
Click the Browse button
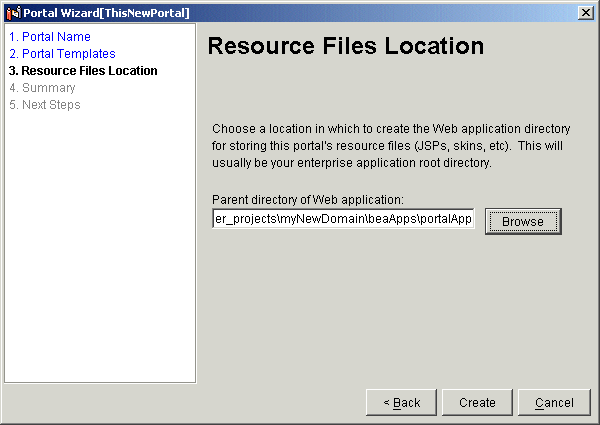coord(523,221)
